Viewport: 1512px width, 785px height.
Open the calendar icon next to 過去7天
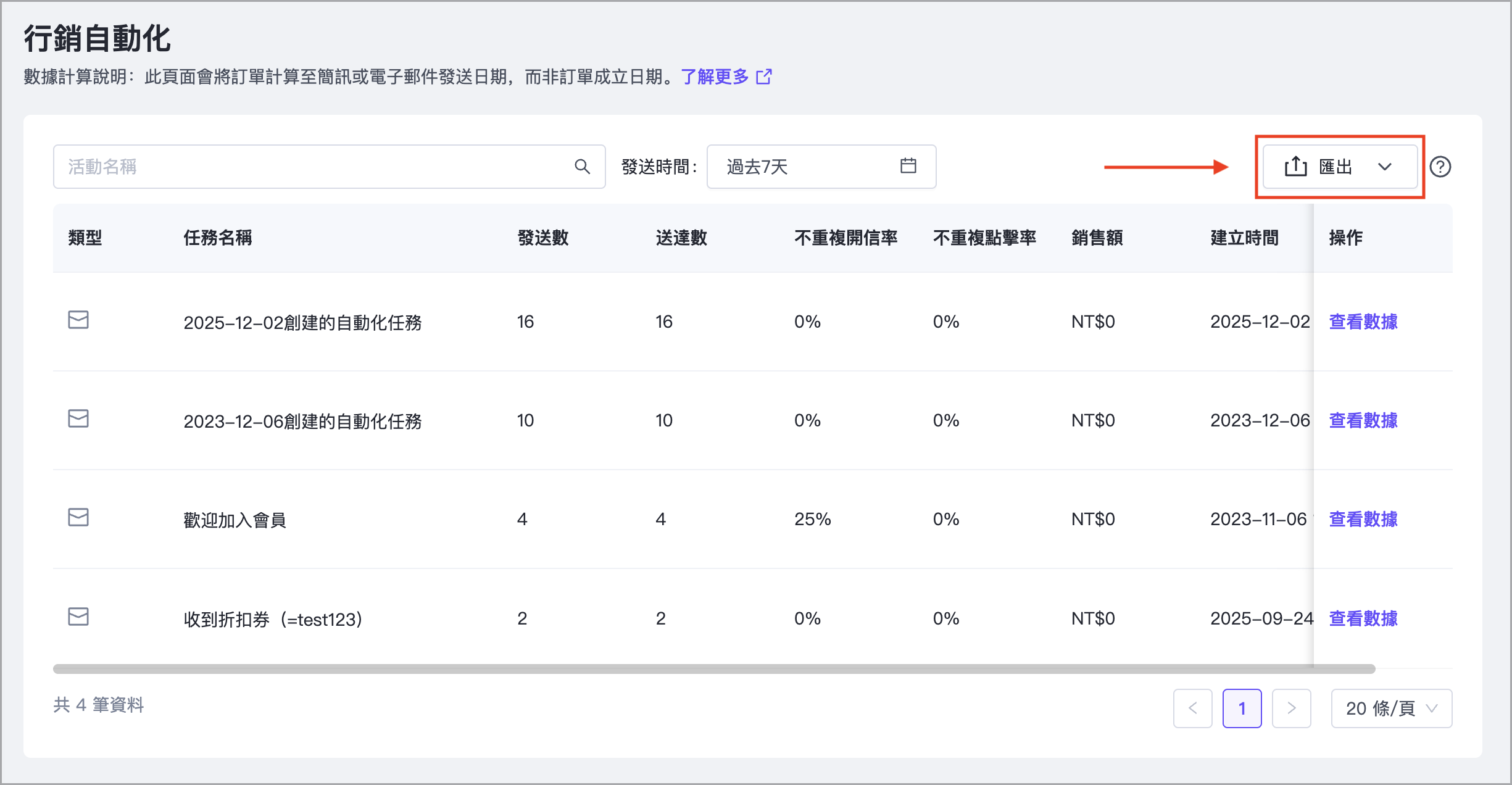click(908, 166)
